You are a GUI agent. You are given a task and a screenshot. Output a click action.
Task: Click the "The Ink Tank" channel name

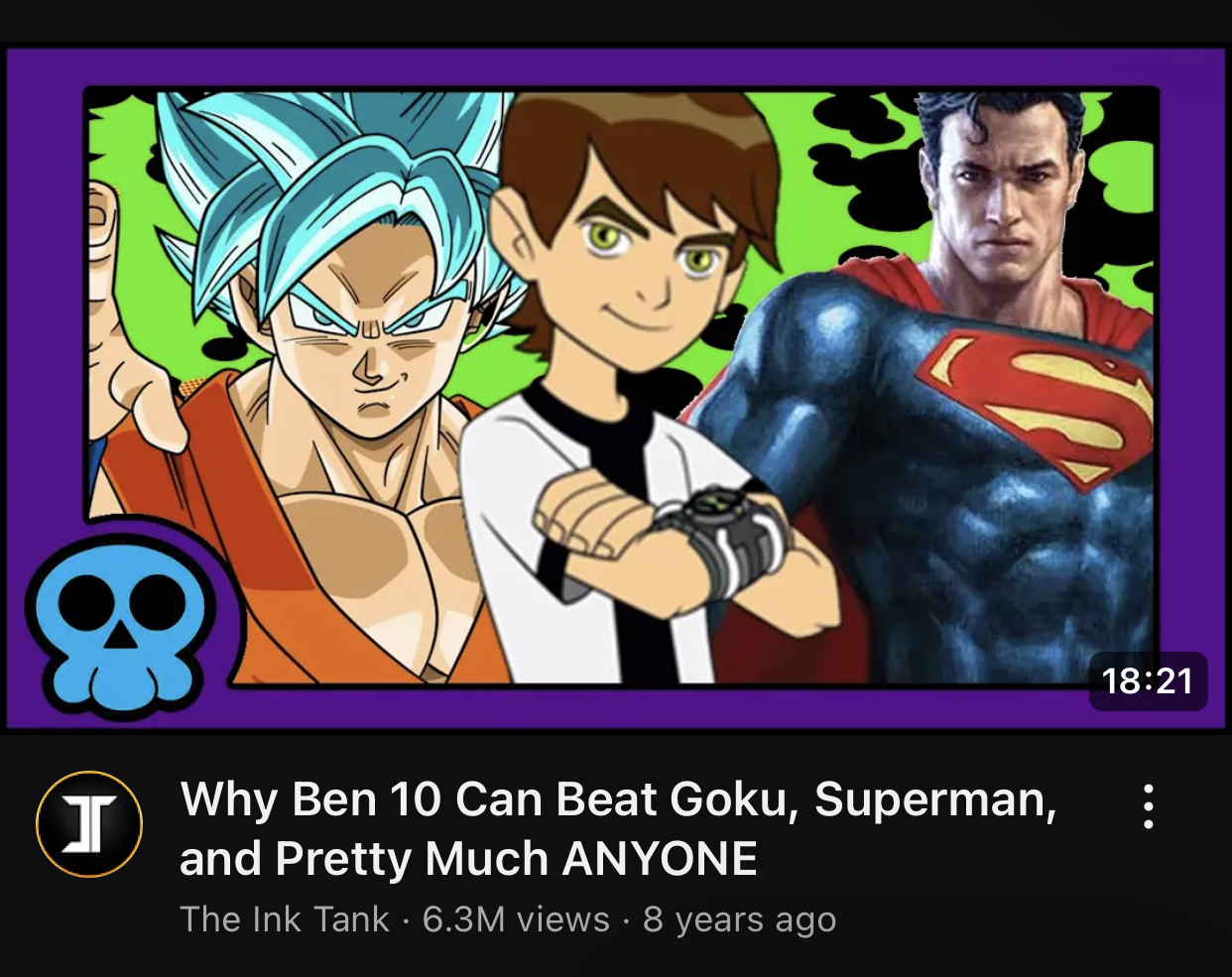pos(285,919)
